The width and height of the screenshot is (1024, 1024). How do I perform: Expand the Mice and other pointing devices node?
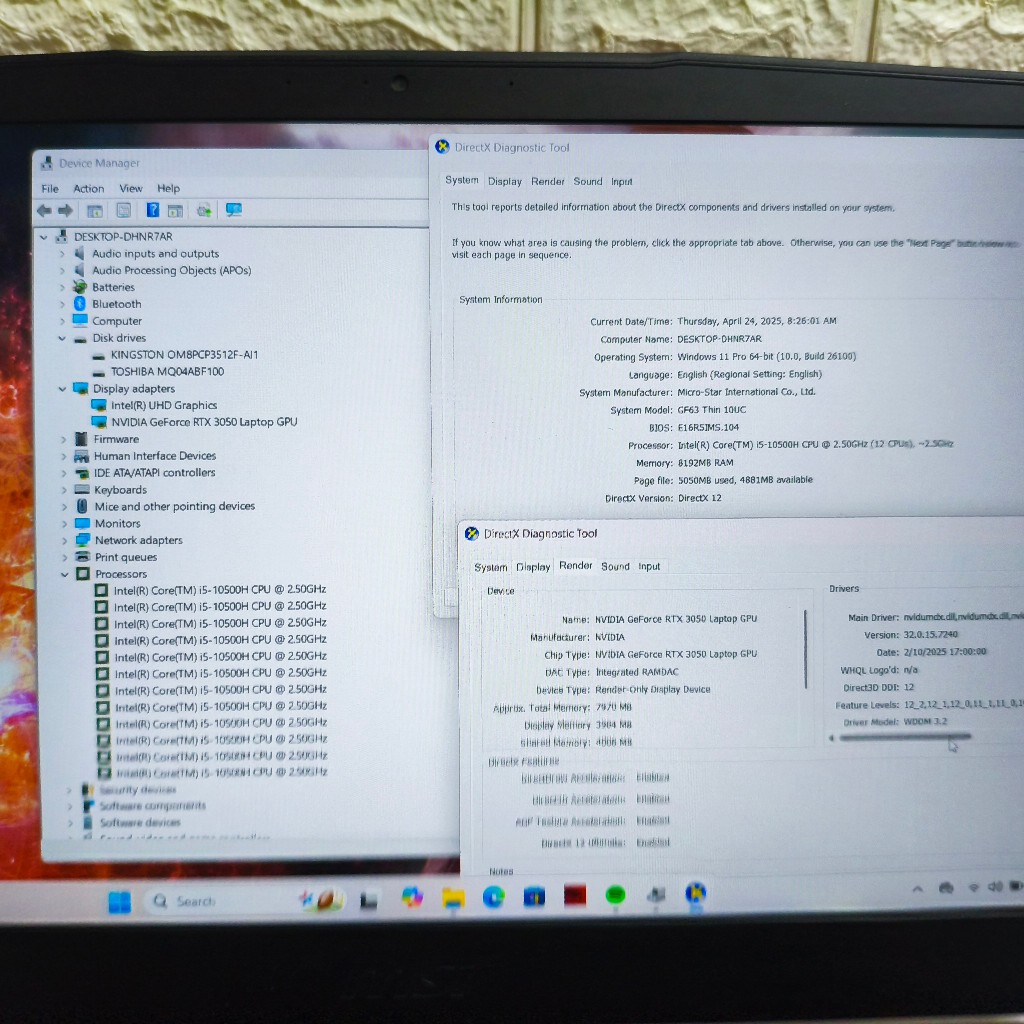click(64, 507)
